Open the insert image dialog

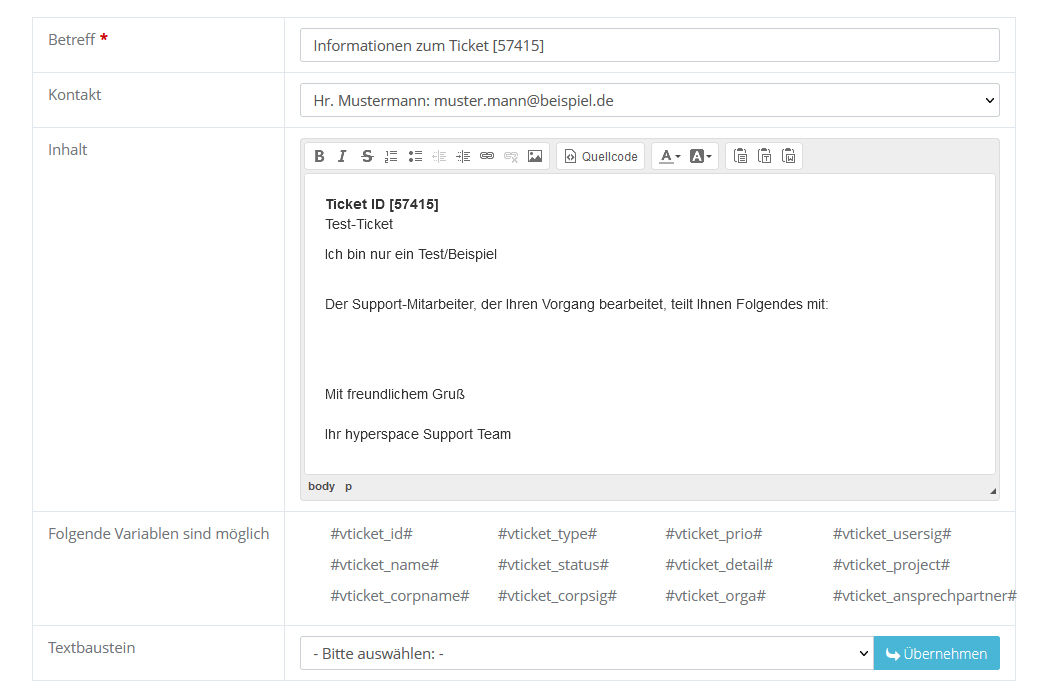coord(535,156)
